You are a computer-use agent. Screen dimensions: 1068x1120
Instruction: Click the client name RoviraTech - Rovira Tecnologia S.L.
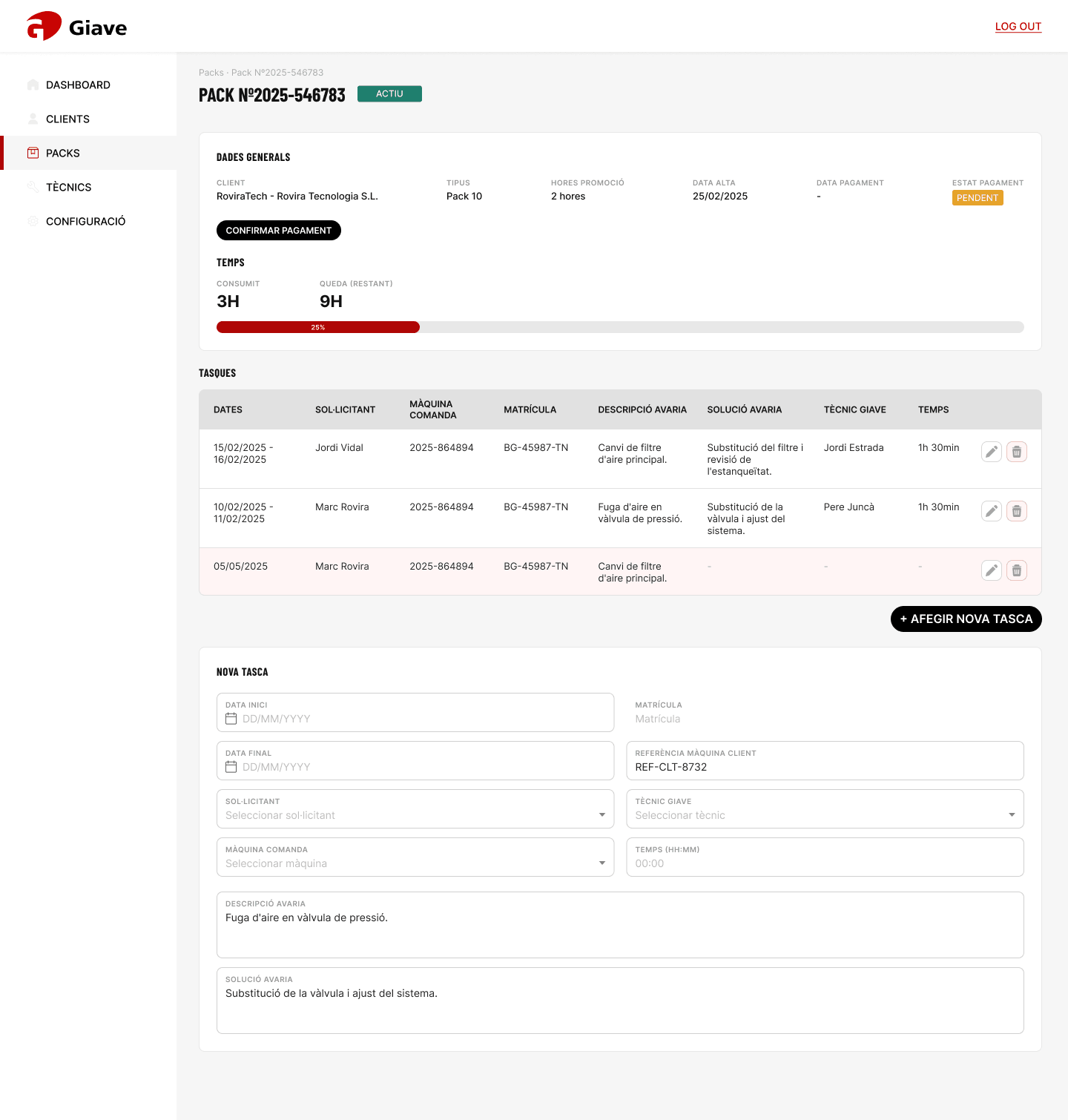(x=297, y=196)
